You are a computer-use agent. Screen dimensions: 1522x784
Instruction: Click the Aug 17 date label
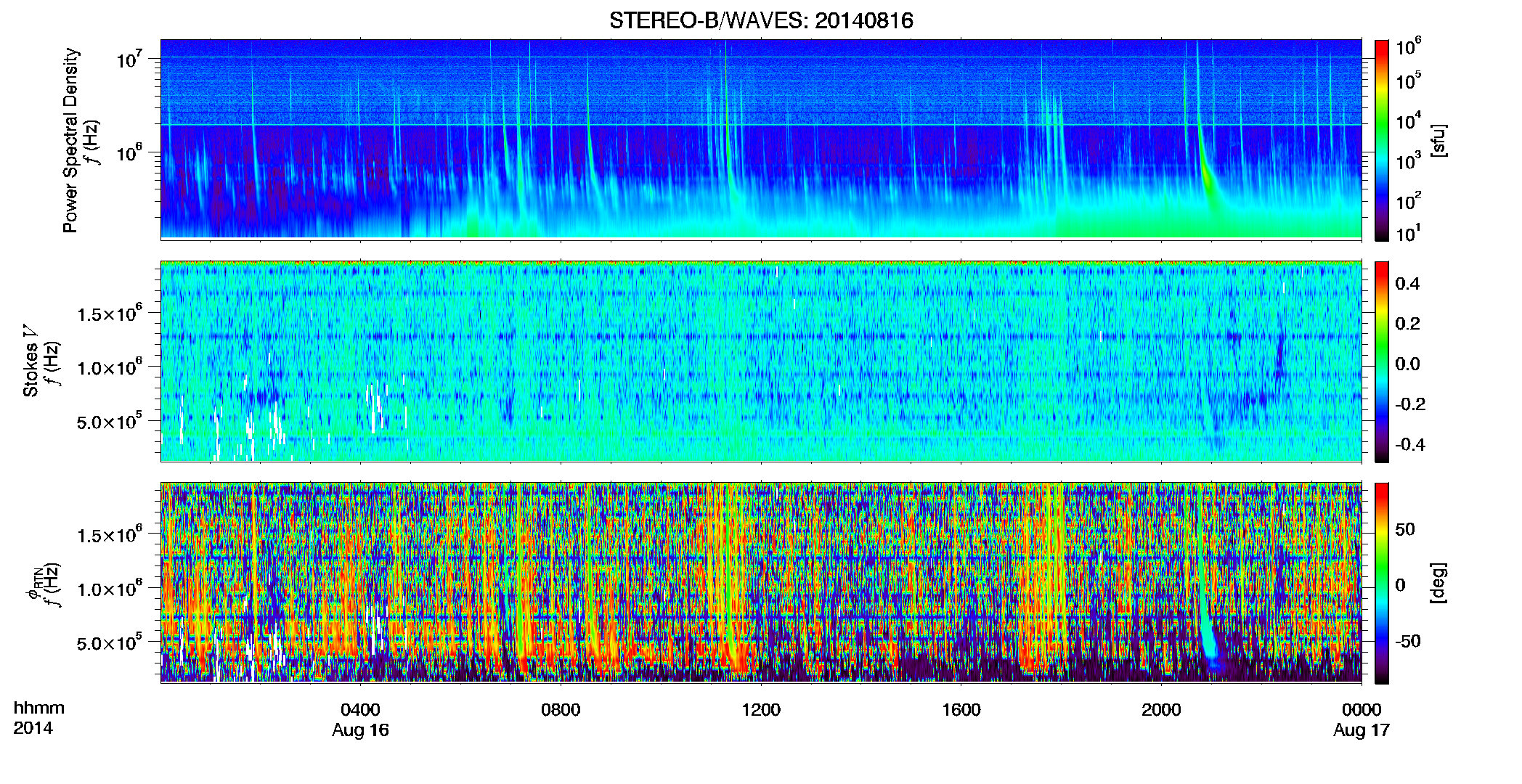click(1362, 730)
